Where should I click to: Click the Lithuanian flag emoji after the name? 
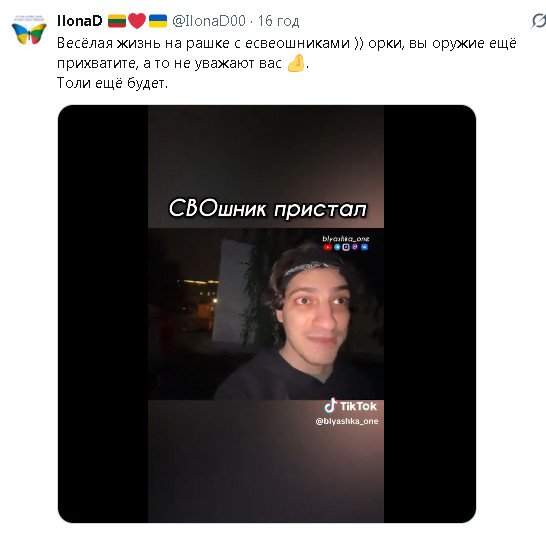[117, 21]
